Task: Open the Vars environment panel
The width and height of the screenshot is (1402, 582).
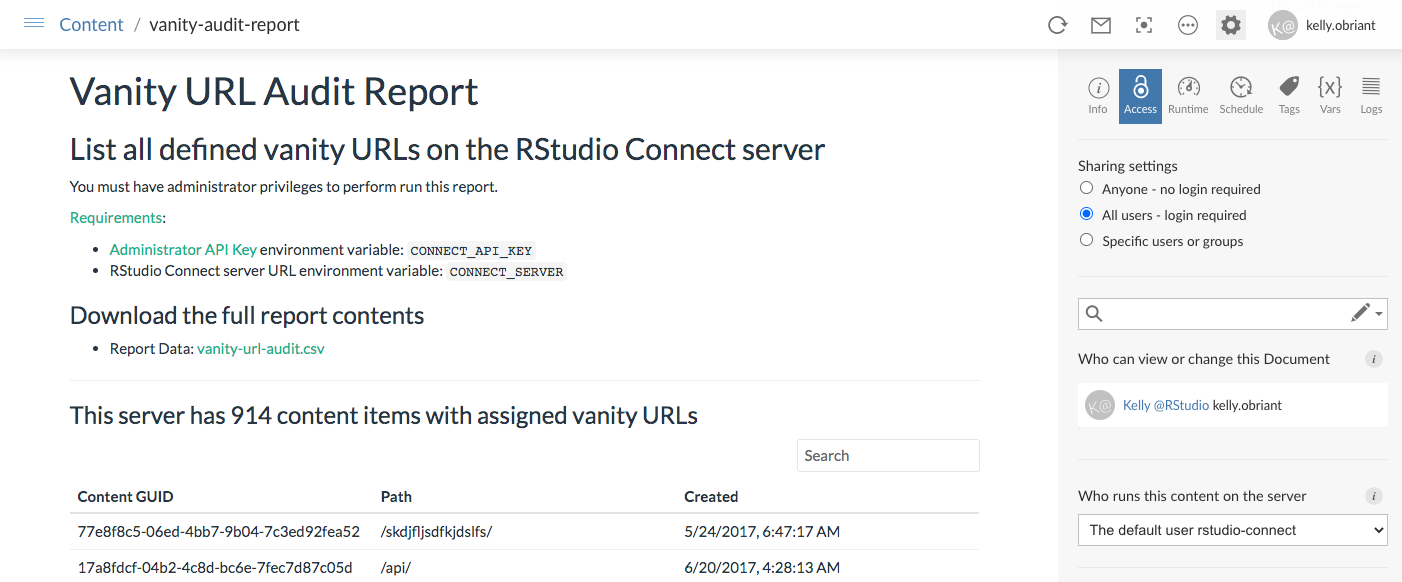Action: (x=1330, y=95)
